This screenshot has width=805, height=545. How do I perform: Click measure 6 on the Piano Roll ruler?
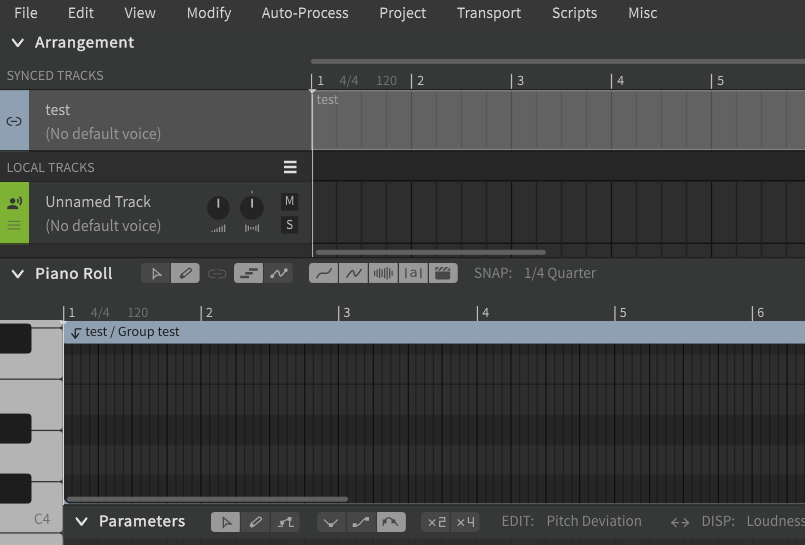(x=760, y=313)
